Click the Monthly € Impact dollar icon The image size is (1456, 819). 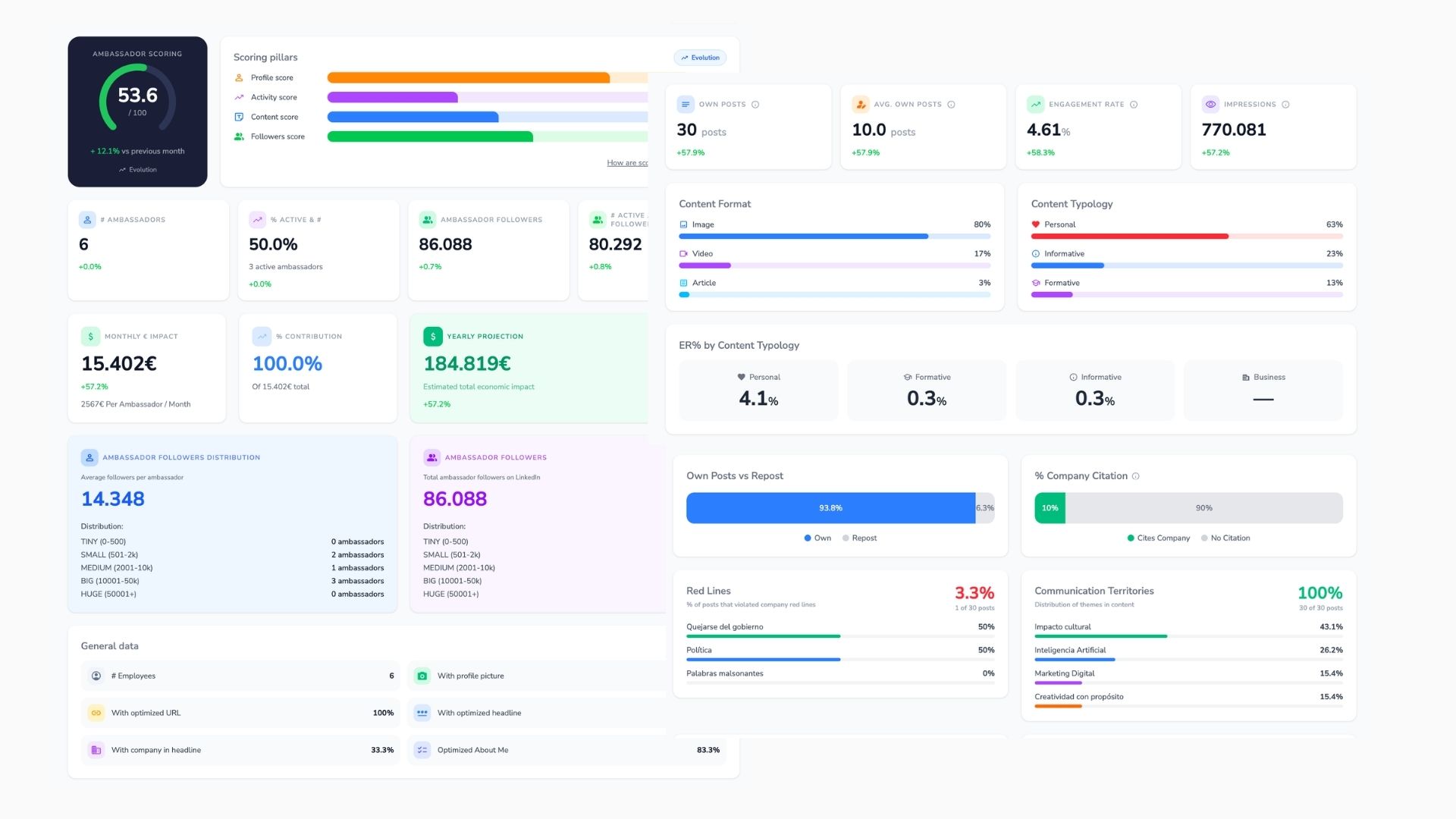tap(90, 336)
